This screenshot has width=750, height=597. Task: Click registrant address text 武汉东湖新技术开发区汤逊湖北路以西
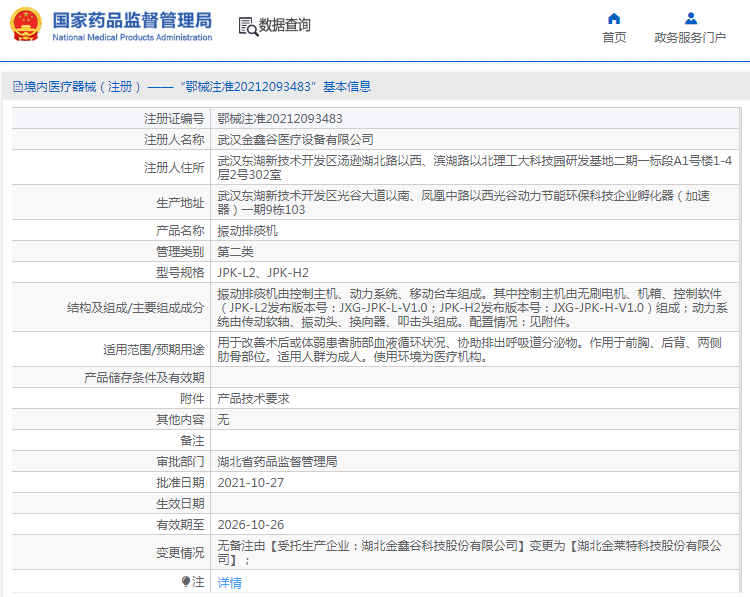(x=320, y=161)
